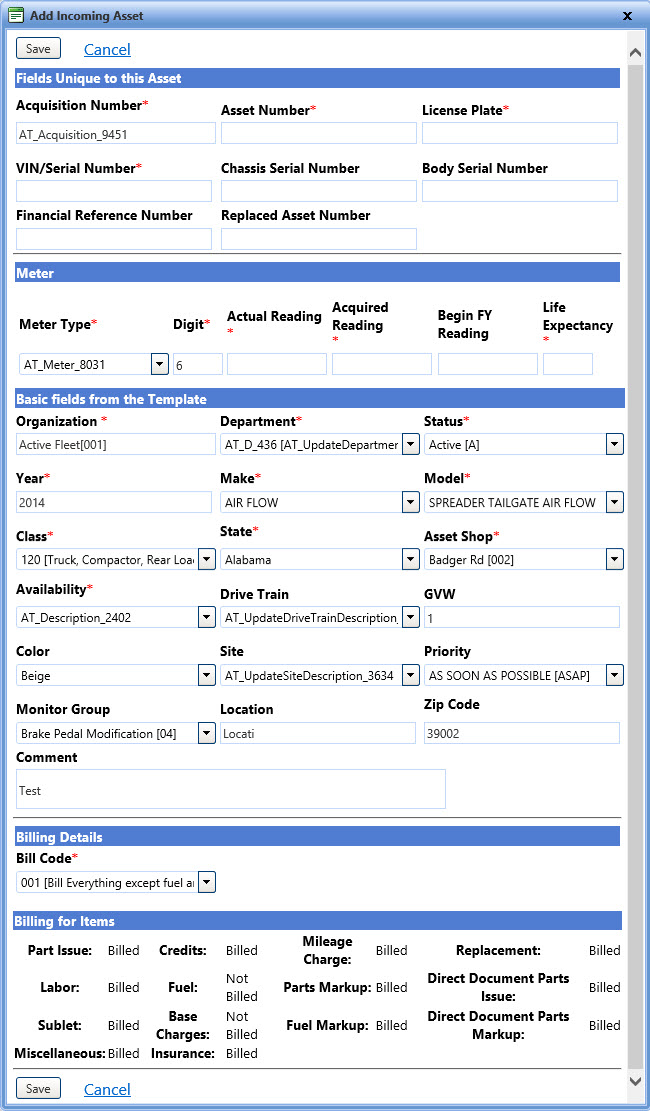Focus the Actual Reading field
This screenshot has height=1111, width=650.
tap(276, 364)
